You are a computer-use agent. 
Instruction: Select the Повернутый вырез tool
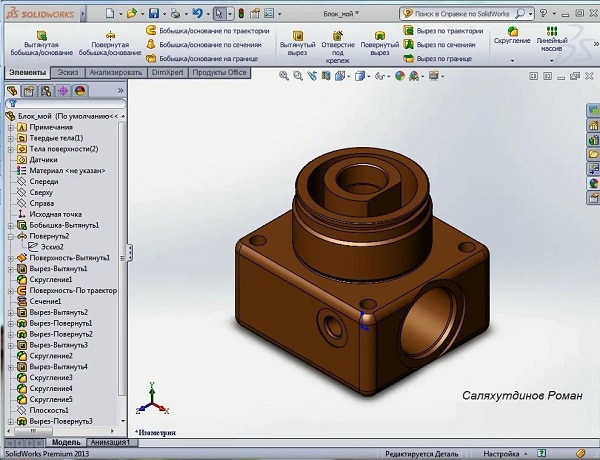[x=380, y=42]
